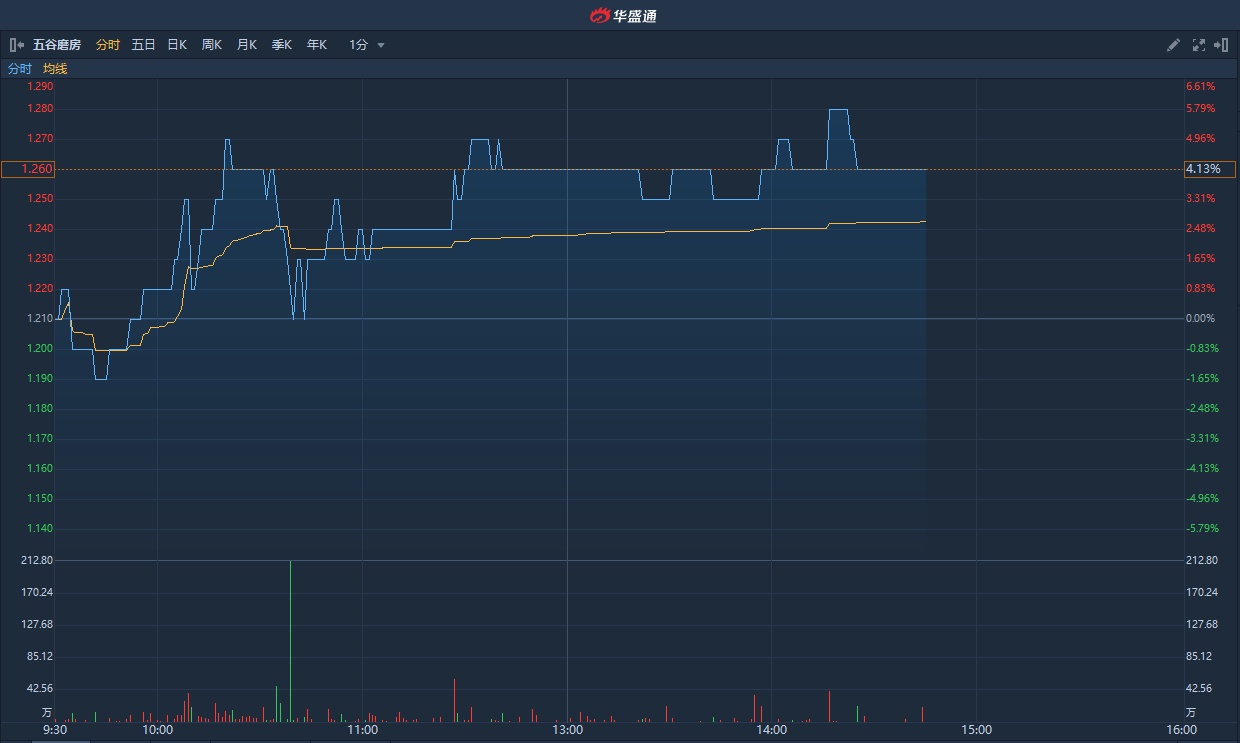
Task: Click the 6.61% percentage axis label
Action: click(x=1201, y=87)
